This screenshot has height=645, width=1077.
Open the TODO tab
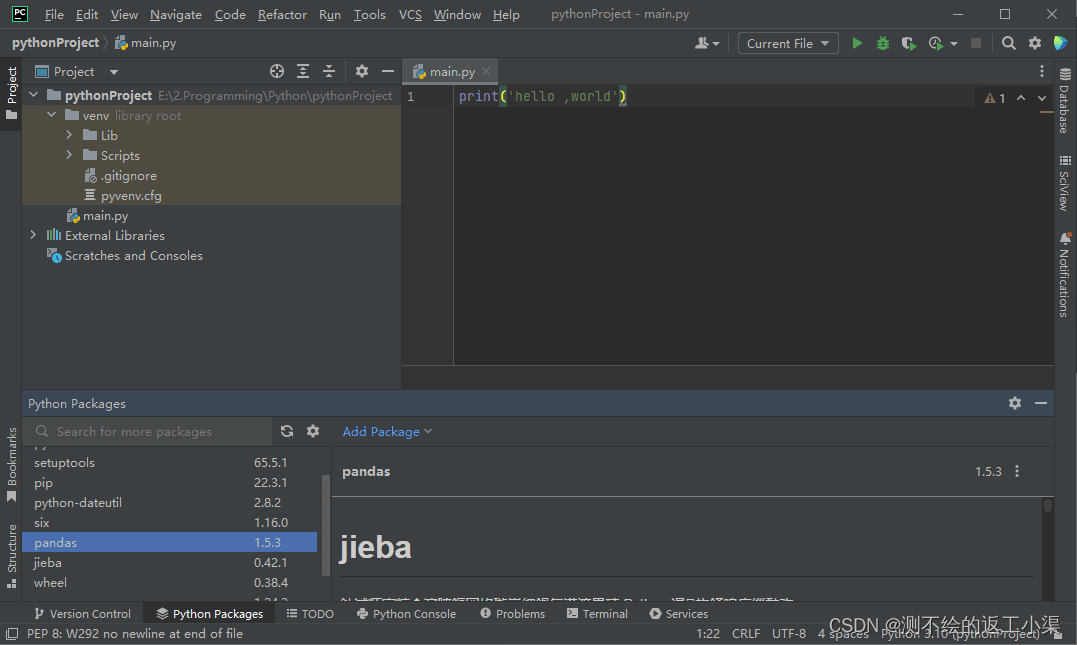point(310,613)
